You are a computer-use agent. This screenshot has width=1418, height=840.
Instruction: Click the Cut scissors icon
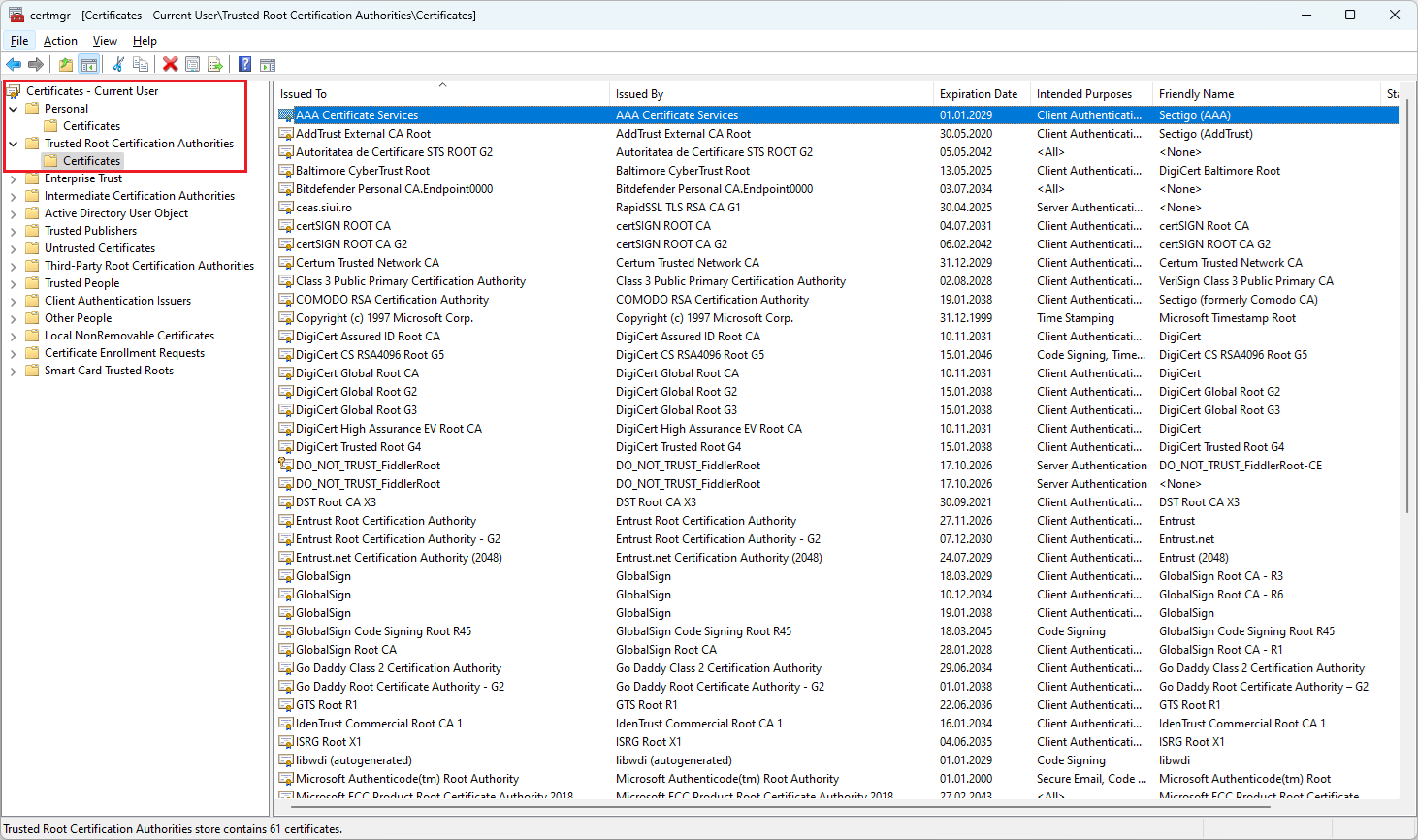click(x=118, y=65)
